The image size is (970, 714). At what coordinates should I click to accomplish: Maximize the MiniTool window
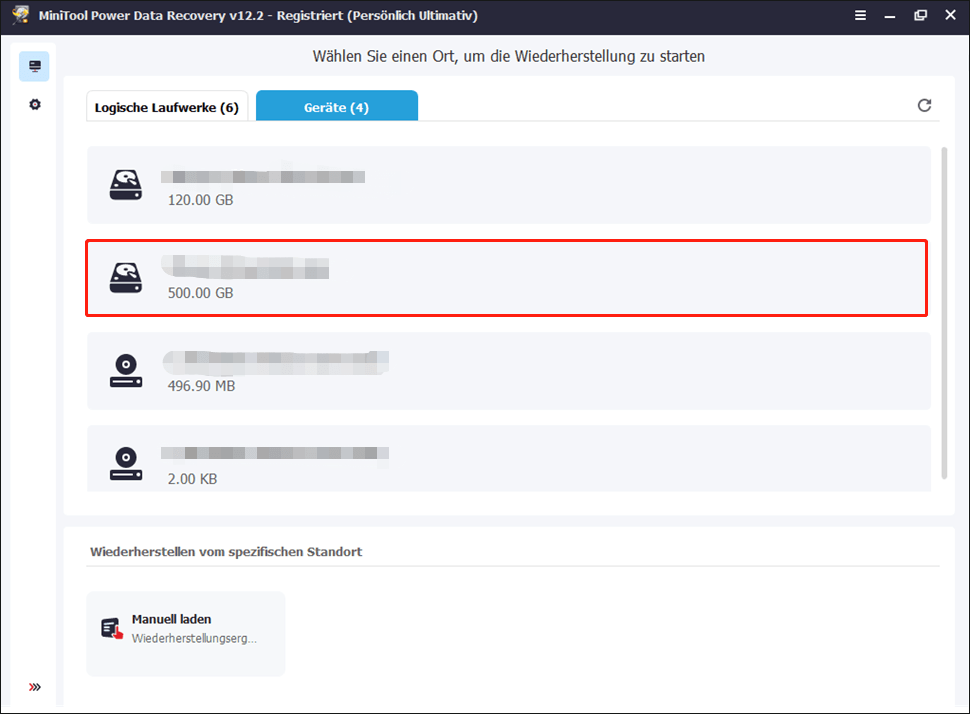pyautogui.click(x=918, y=16)
